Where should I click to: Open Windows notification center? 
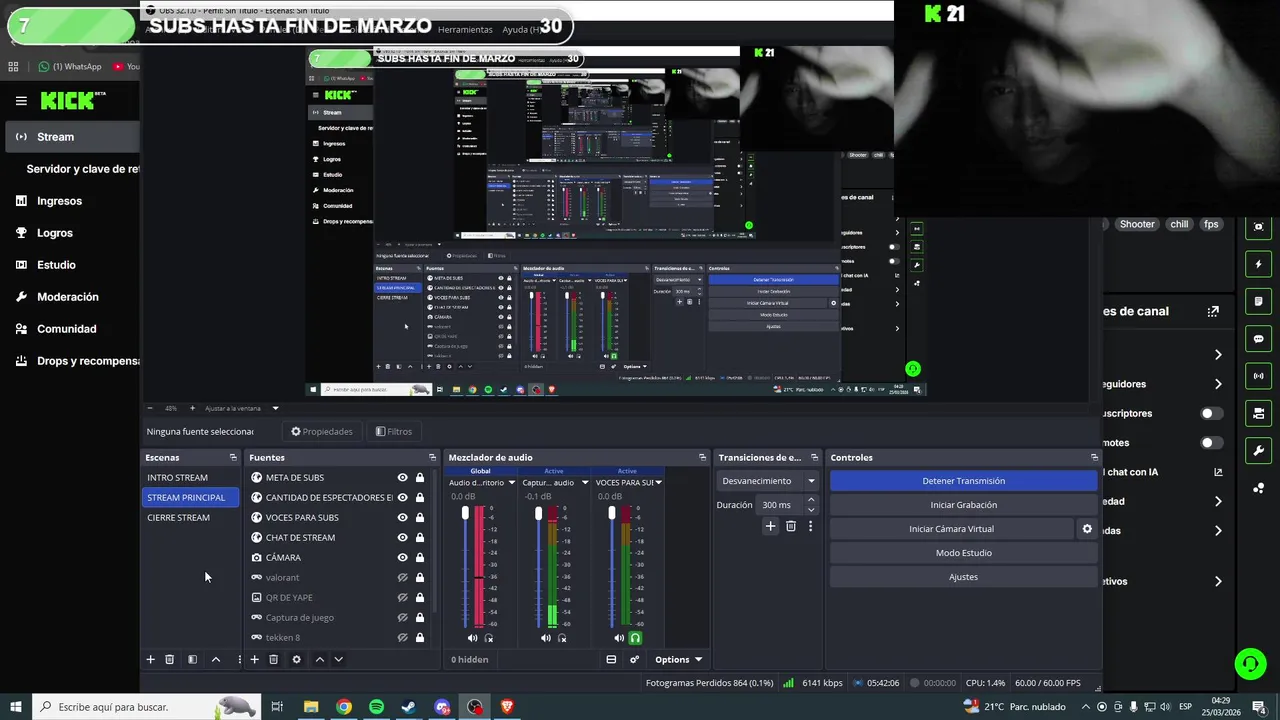[x=1260, y=707]
